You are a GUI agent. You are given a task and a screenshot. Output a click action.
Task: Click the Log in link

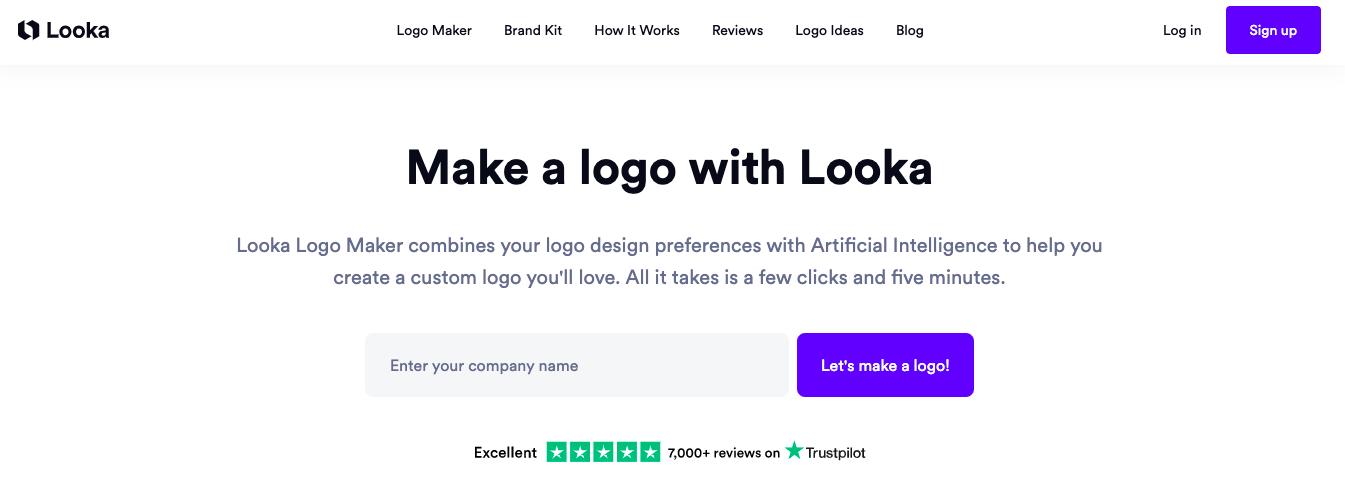(1182, 30)
